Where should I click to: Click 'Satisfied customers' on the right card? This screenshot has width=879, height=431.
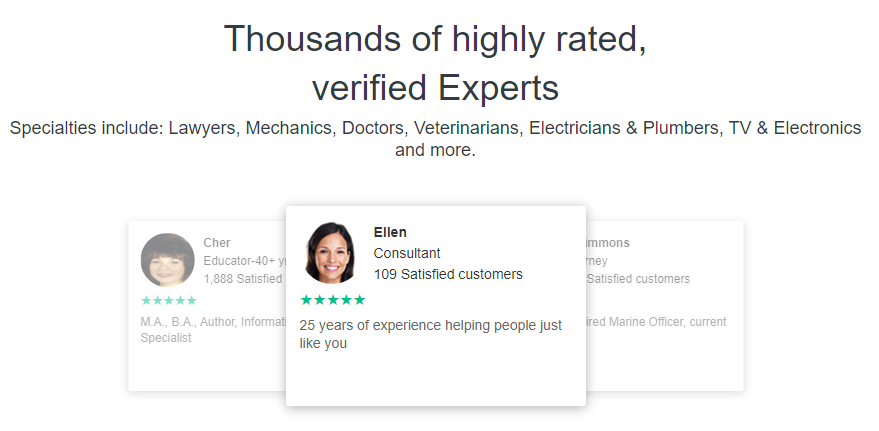[638, 279]
